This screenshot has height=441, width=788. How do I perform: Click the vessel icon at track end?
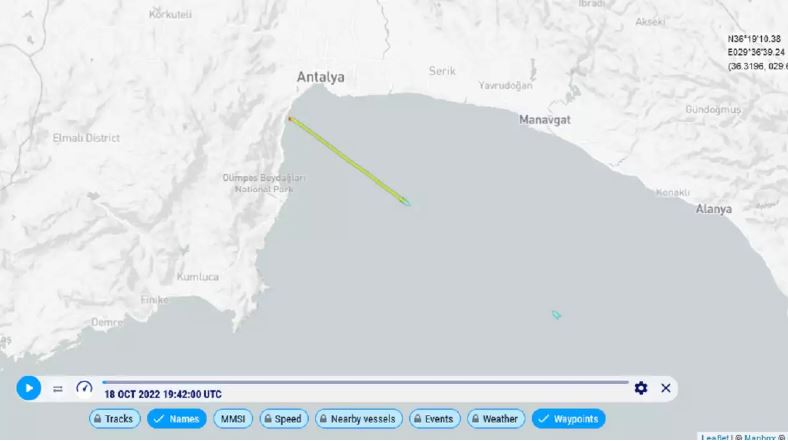(x=405, y=202)
